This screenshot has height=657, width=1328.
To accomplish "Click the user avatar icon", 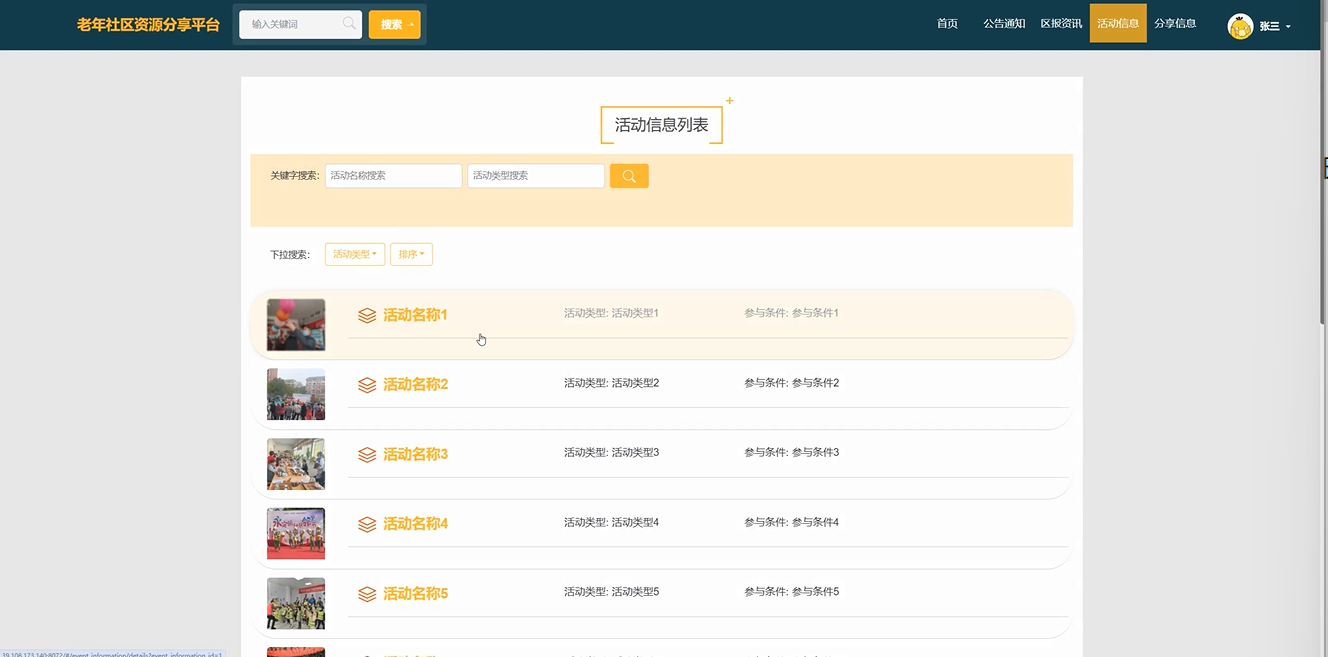I will 1240,26.
